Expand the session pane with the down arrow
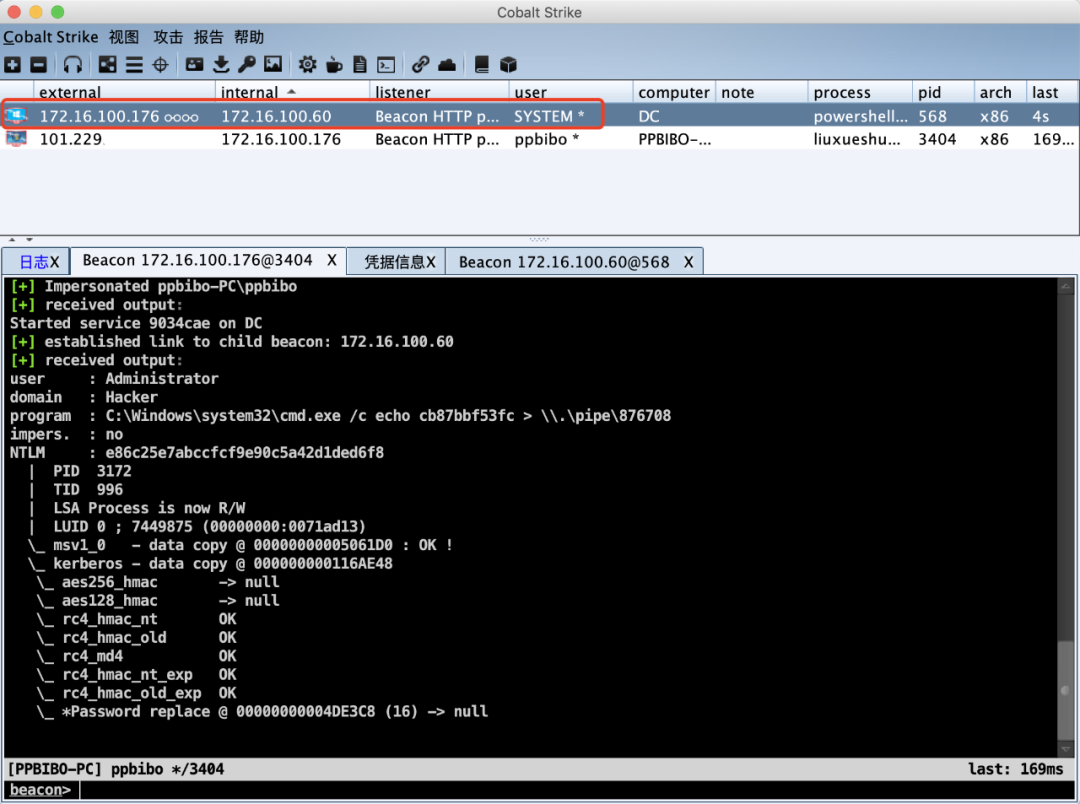The height and width of the screenshot is (804, 1080). (x=29, y=240)
